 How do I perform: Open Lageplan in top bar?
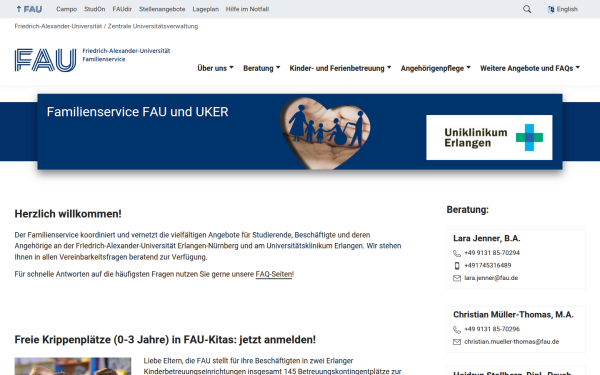(x=205, y=9)
